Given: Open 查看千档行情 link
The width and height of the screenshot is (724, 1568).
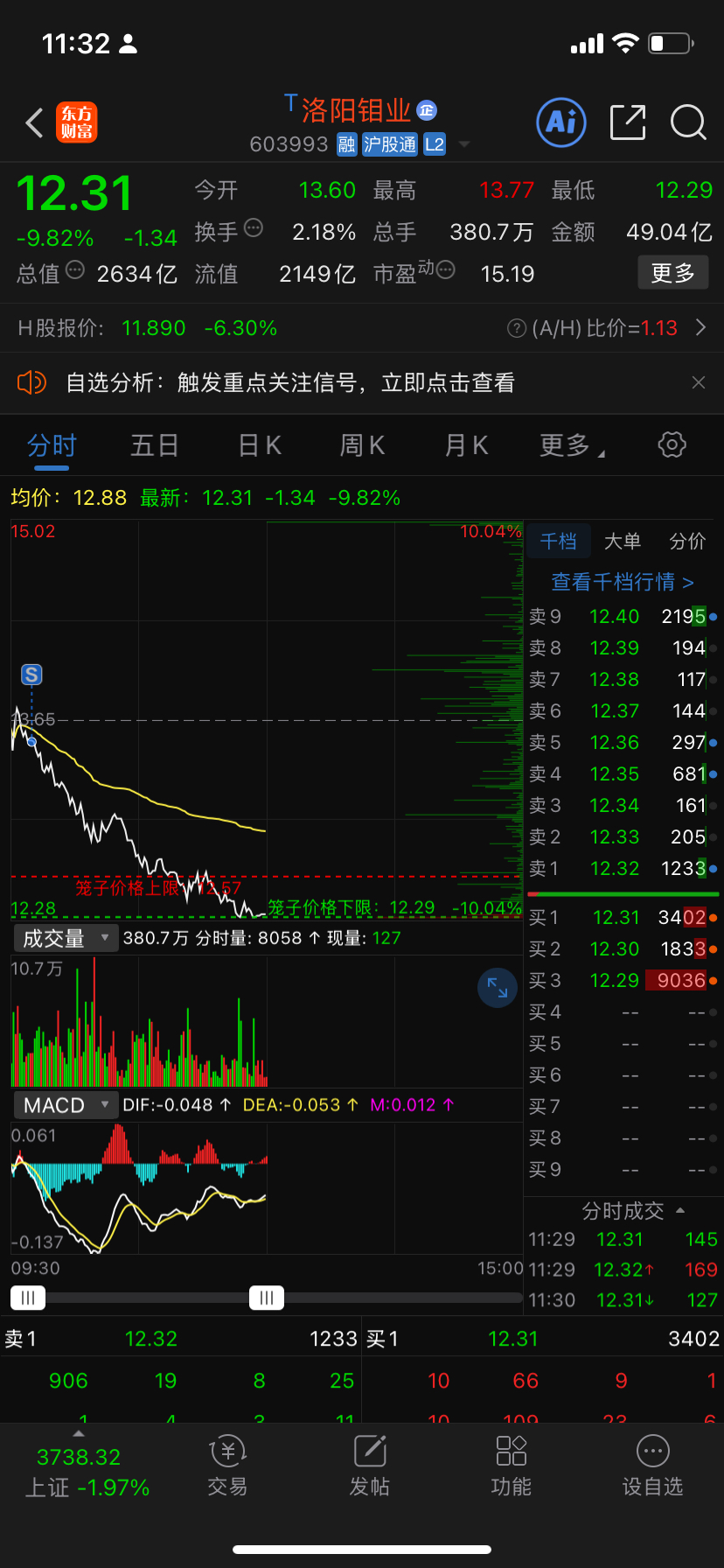Looking at the screenshot, I should (x=623, y=582).
